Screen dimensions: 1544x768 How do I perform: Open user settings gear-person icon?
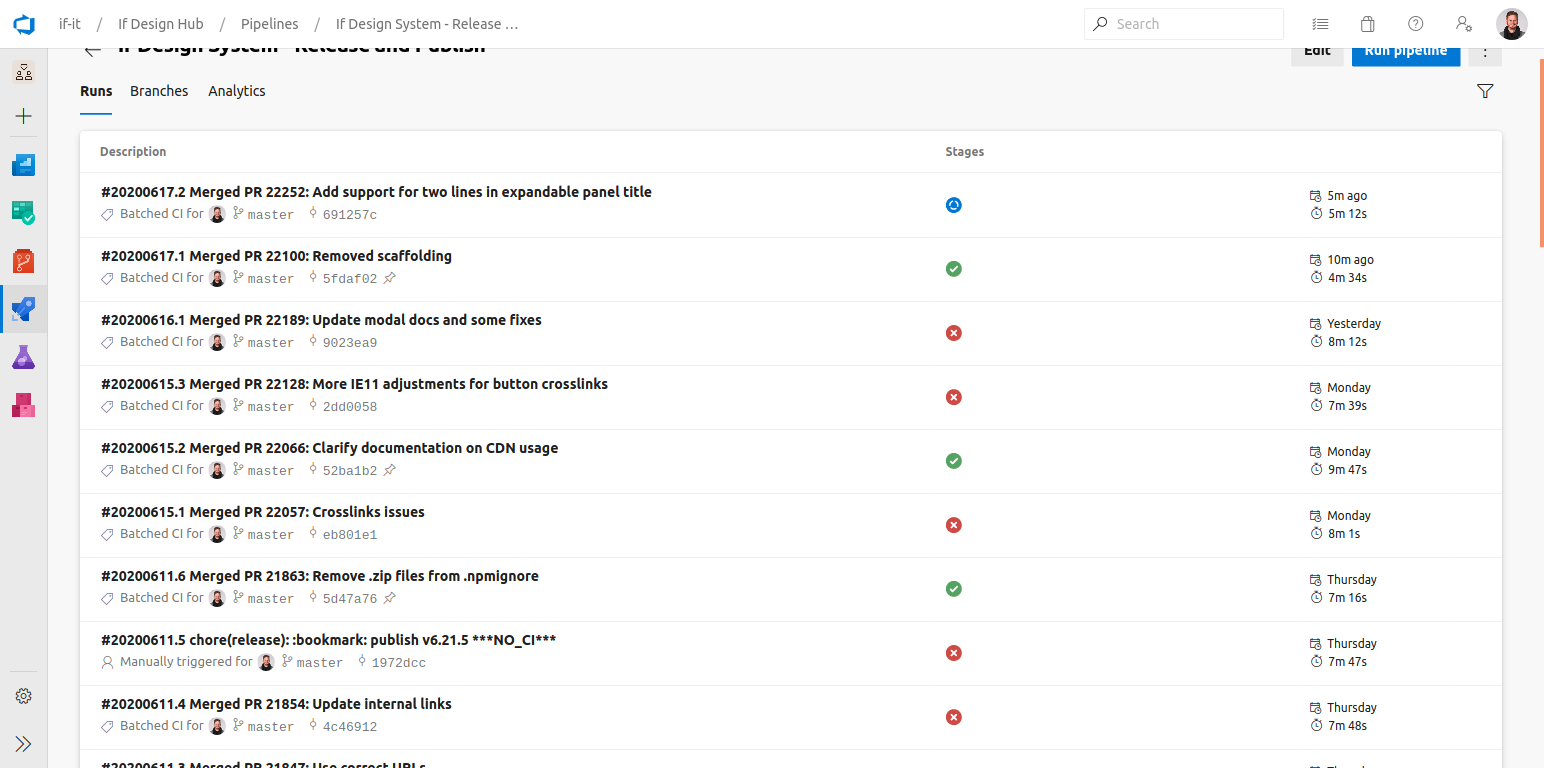click(x=1463, y=23)
